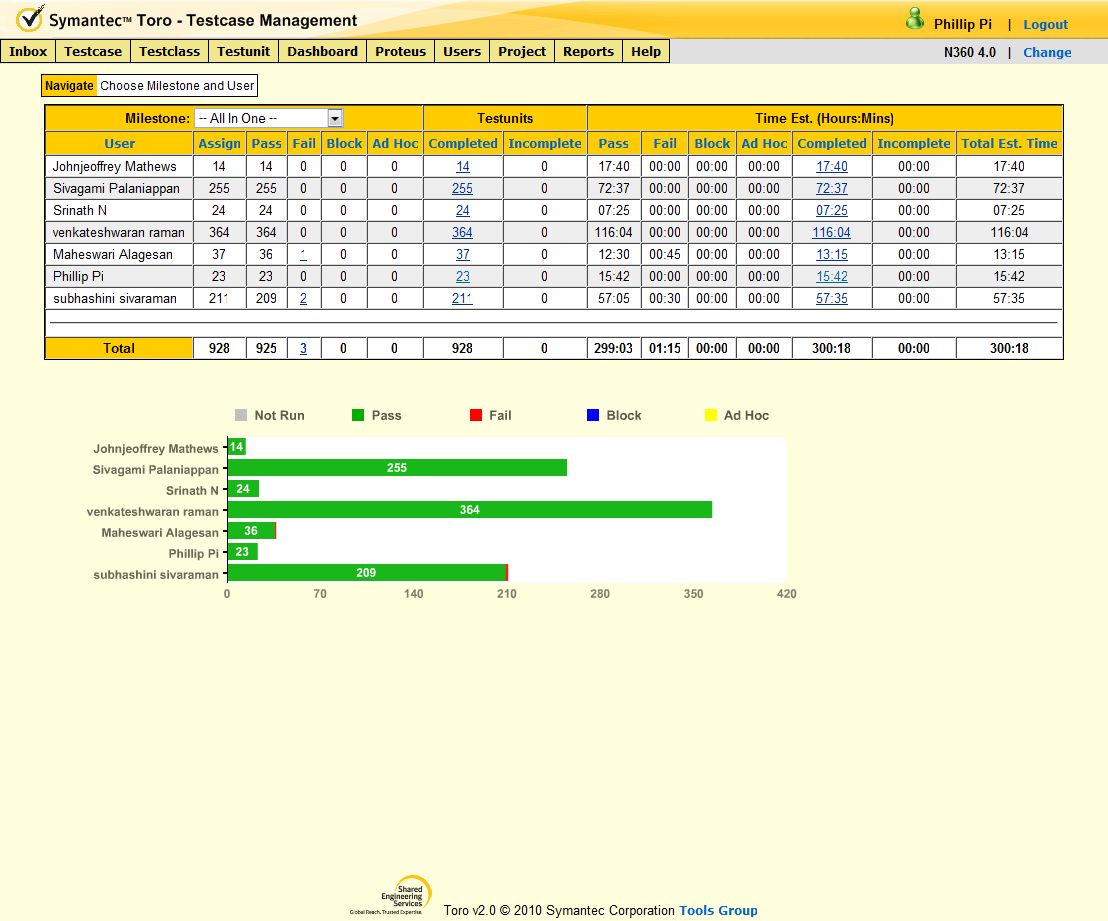Click the Navigate button label
This screenshot has width=1108, height=921.
tap(69, 86)
